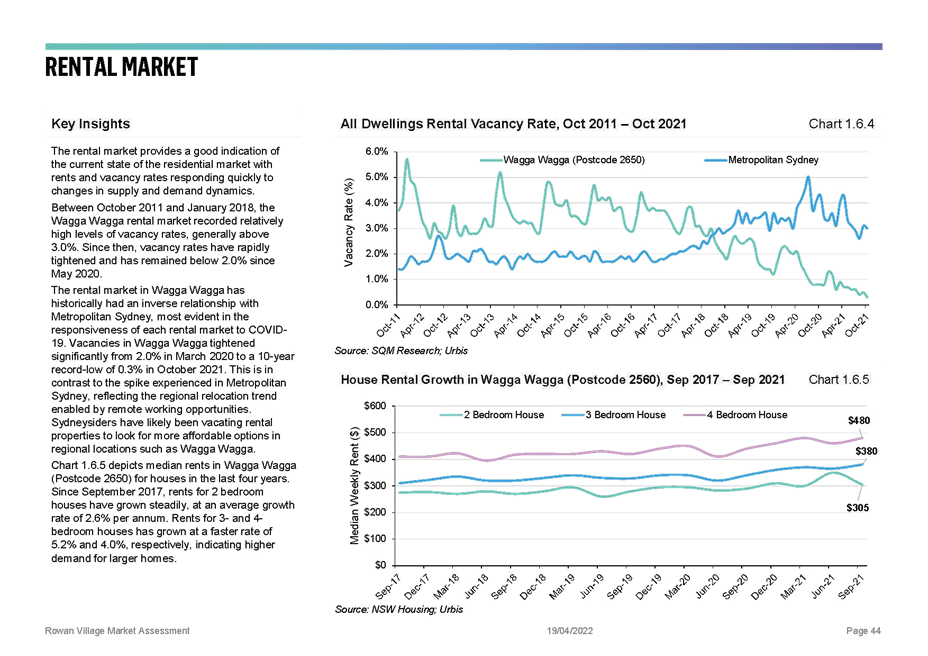Click the 'Vacancy Rate (%)' axis label
The image size is (928, 656).
coord(349,221)
